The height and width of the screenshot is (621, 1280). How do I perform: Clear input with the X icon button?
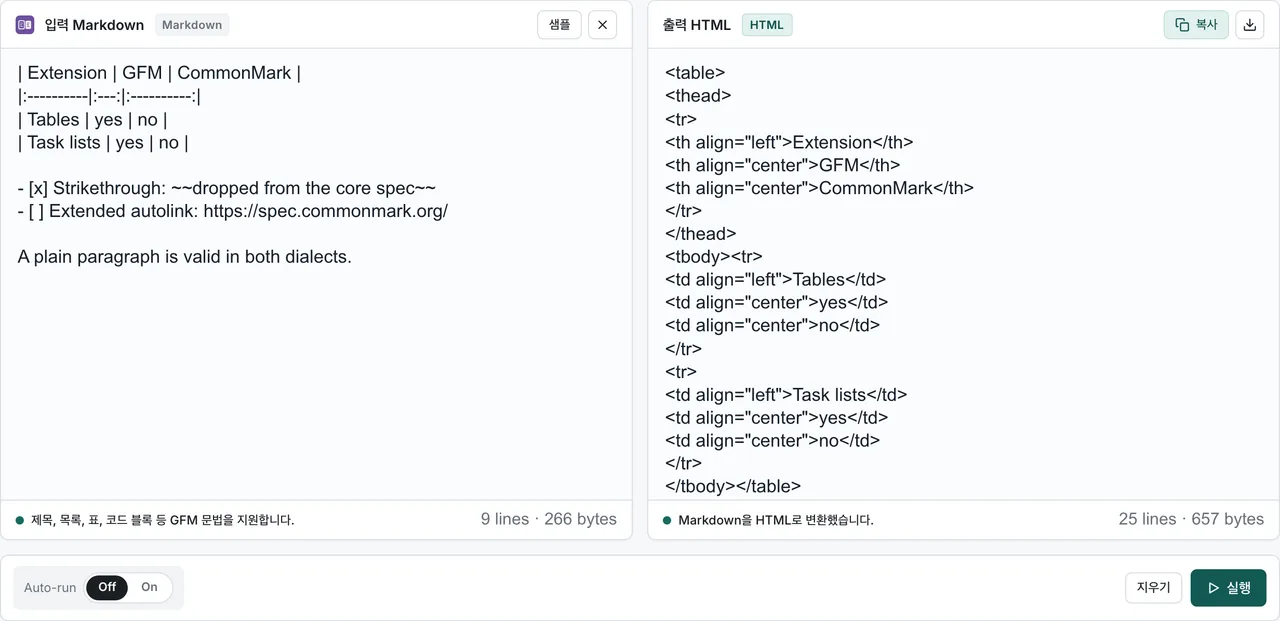click(x=602, y=25)
